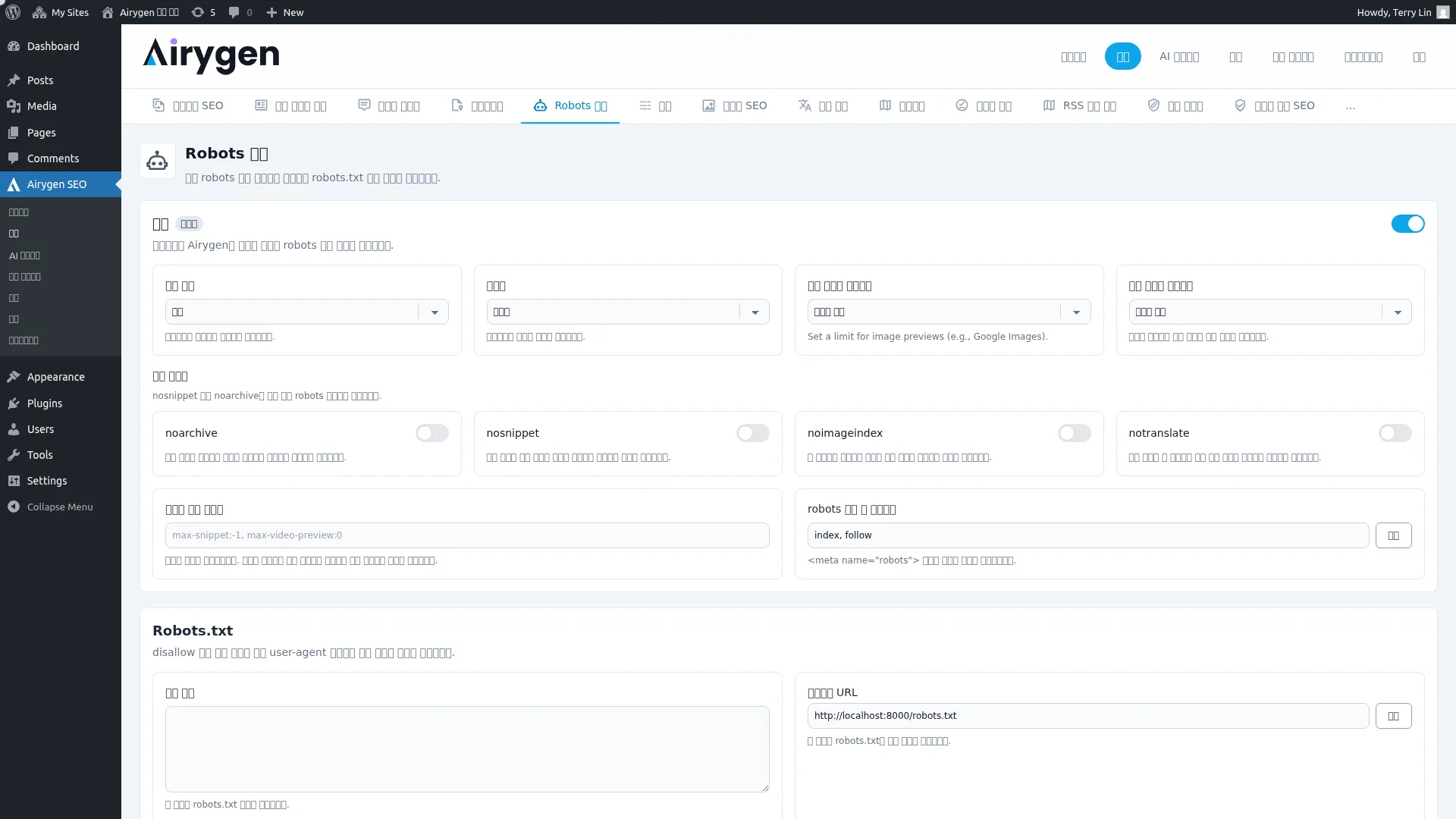Expand the dropdown above the nosnippet card

628,312
